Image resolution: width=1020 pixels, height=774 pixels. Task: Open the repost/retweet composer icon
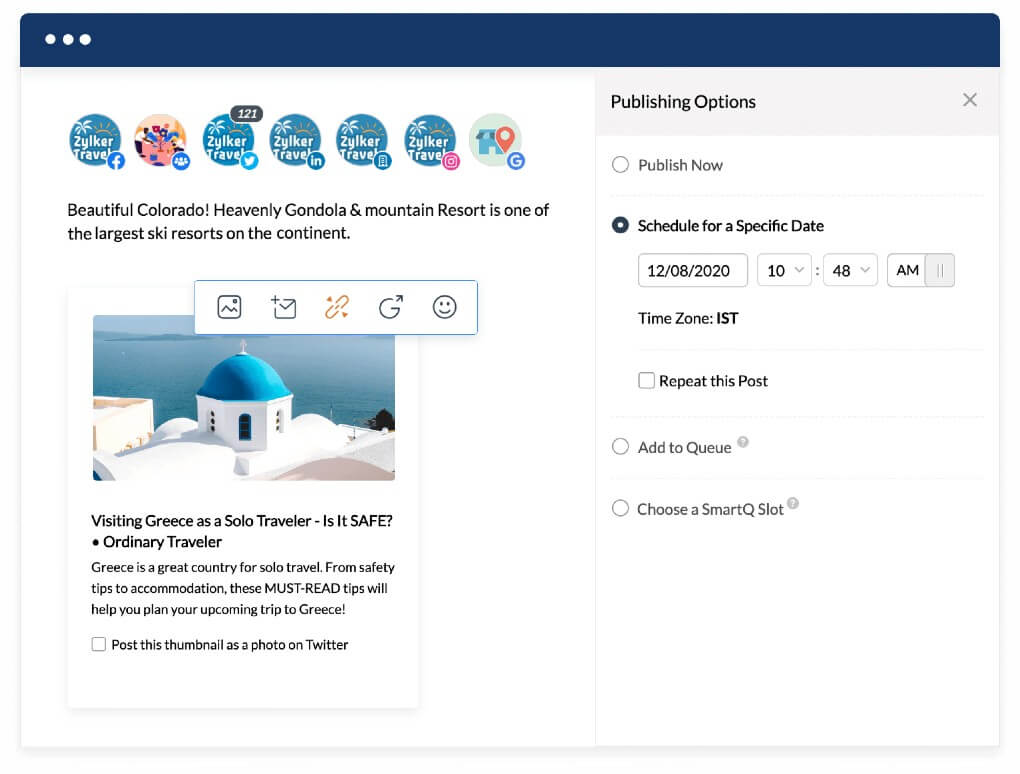click(x=391, y=307)
